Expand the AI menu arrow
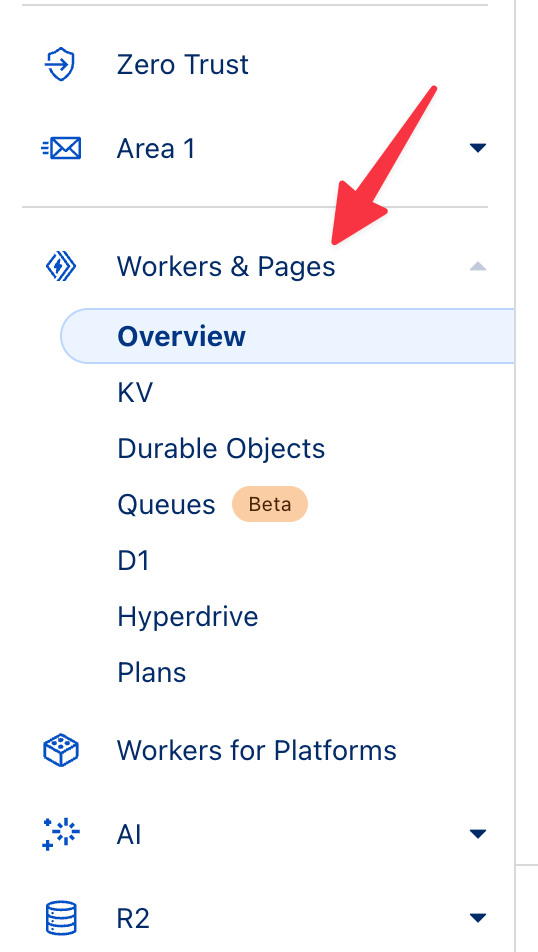Viewport: 538px width, 952px height. [x=478, y=834]
